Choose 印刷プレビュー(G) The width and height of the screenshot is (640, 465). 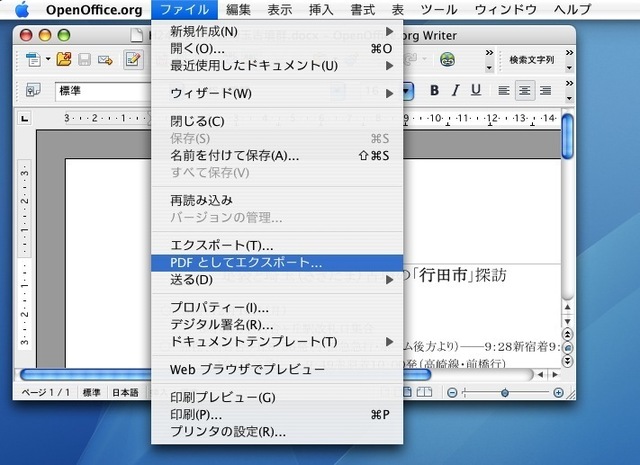pyautogui.click(x=277, y=397)
